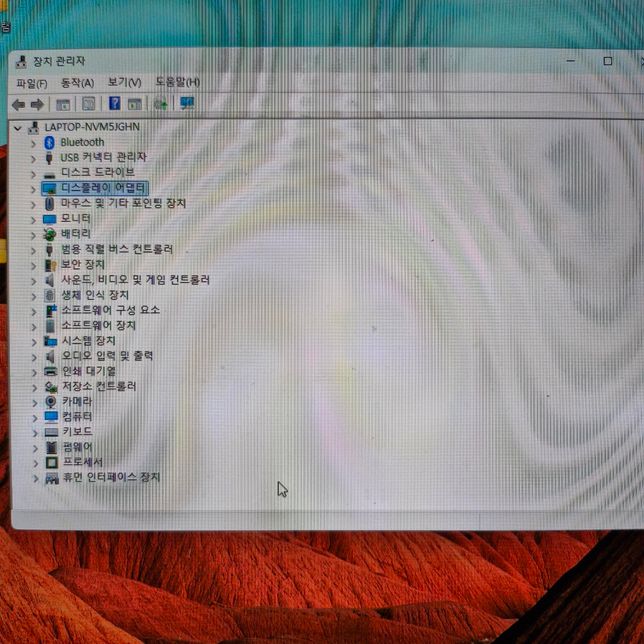Screen dimensions: 644x644
Task: Click the Back arrow in the toolbar
Action: 18,104
